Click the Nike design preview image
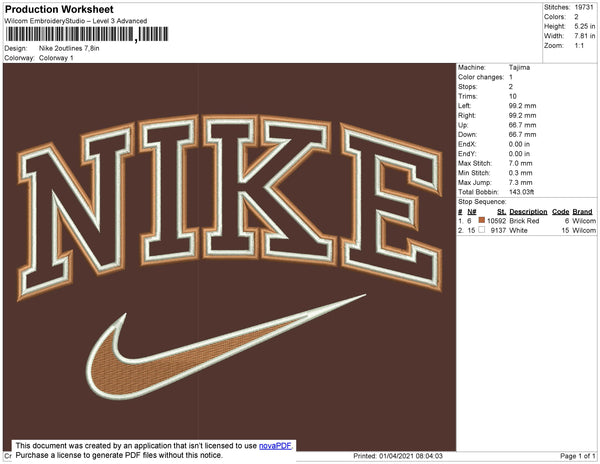Screen dimensions: 600x464 230,257
